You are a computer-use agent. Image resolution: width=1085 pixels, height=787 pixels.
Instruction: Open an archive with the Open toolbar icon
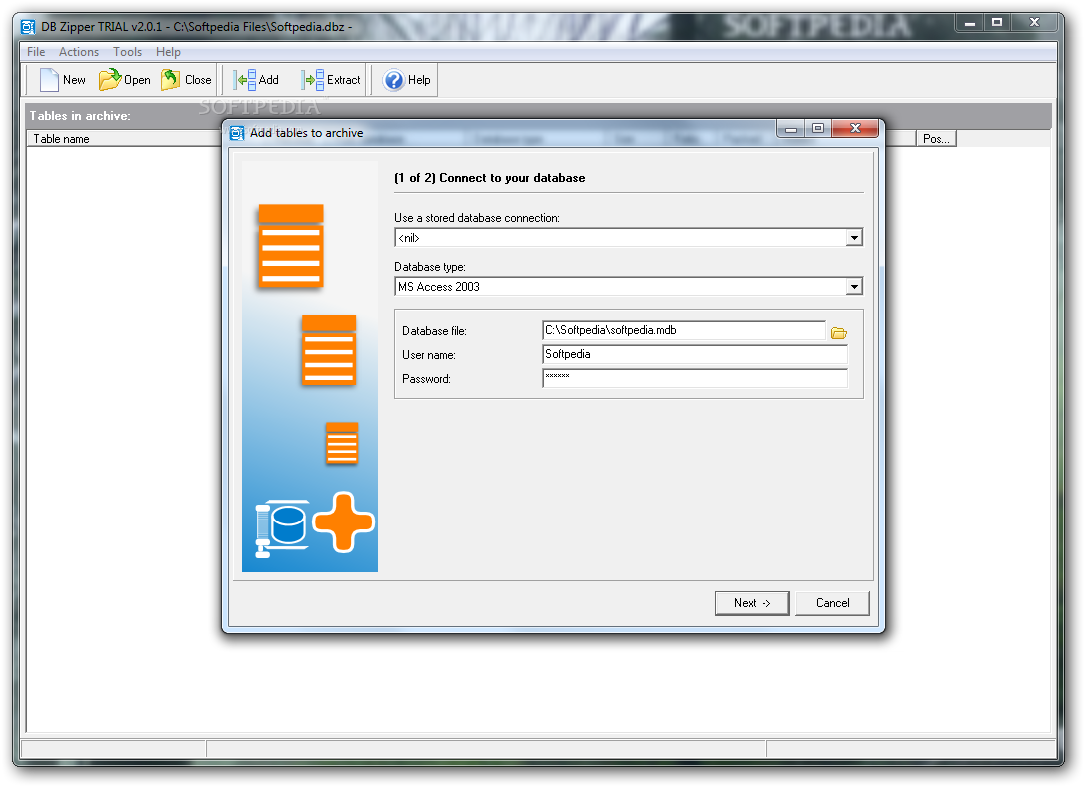coord(109,80)
